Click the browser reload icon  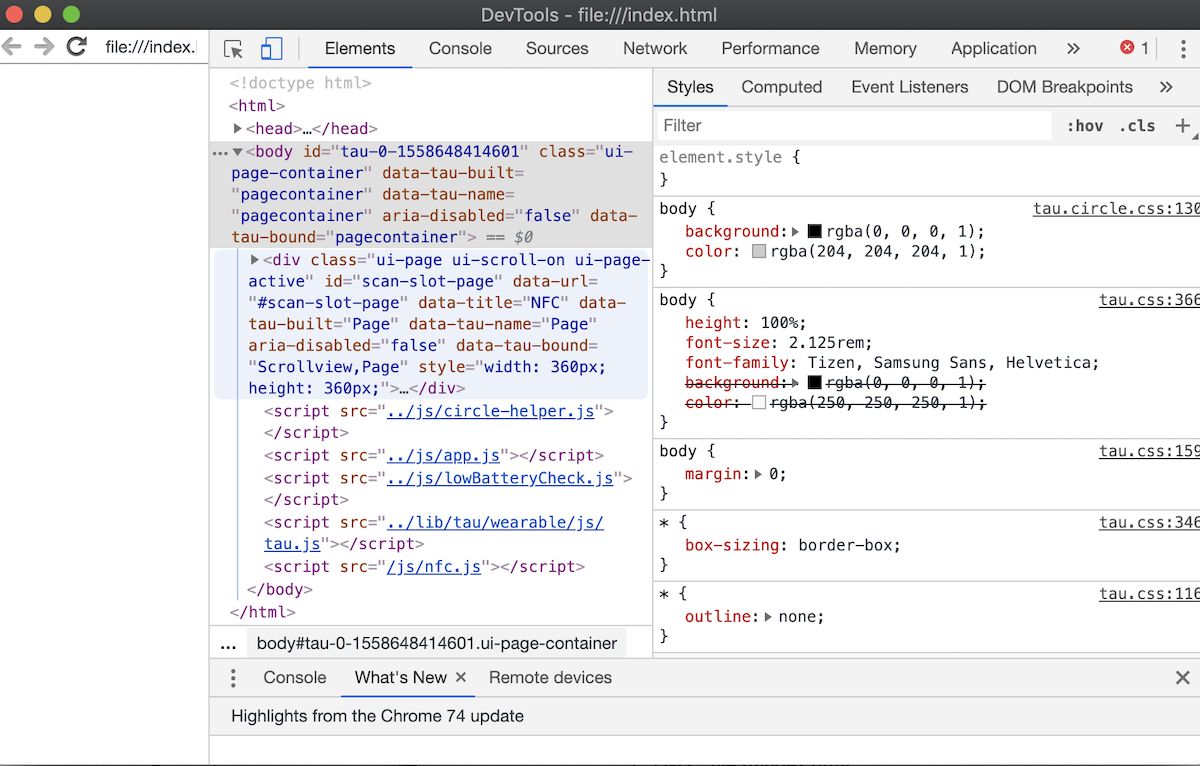click(76, 46)
